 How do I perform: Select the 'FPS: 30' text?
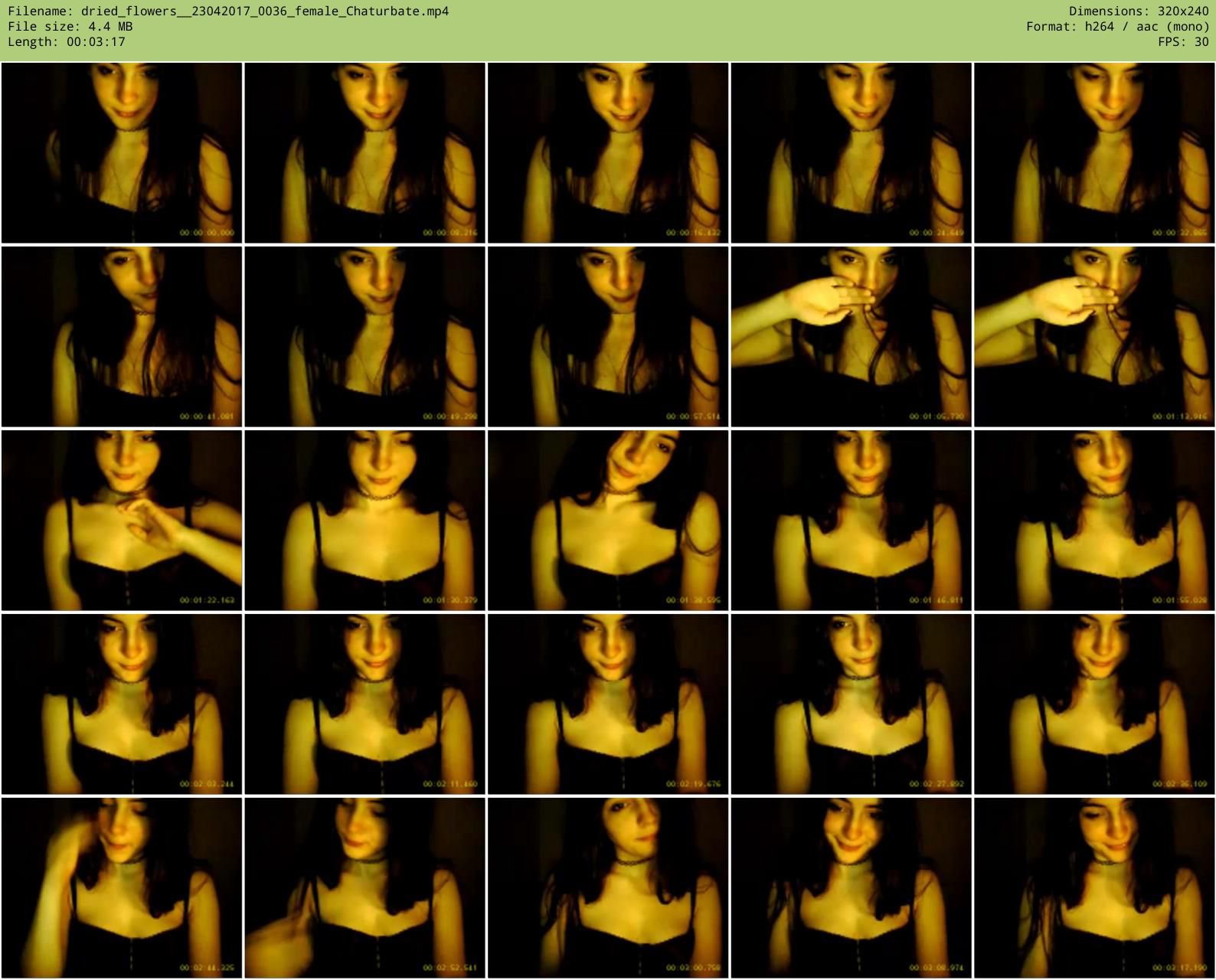click(x=1184, y=42)
